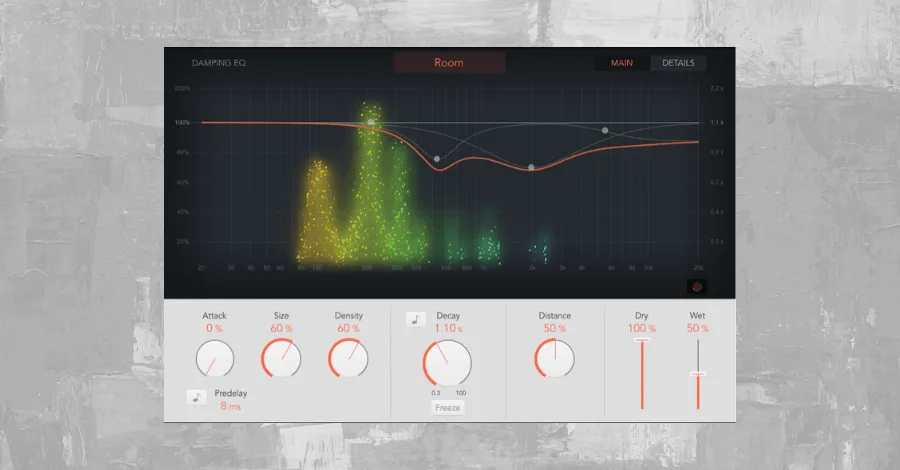The height and width of the screenshot is (470, 900).
Task: Click the Predelay value 8 ms
Action: 231,406
